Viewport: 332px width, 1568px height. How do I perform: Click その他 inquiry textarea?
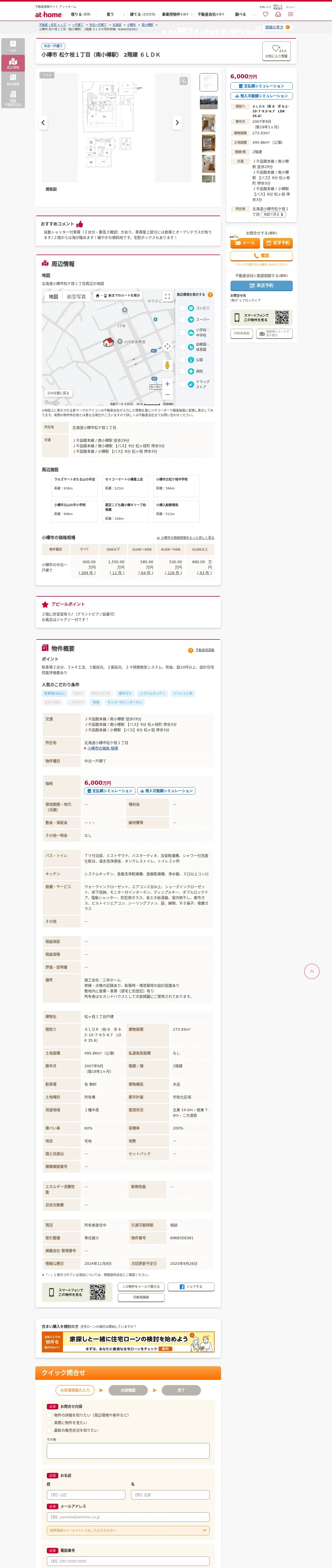128,1451
